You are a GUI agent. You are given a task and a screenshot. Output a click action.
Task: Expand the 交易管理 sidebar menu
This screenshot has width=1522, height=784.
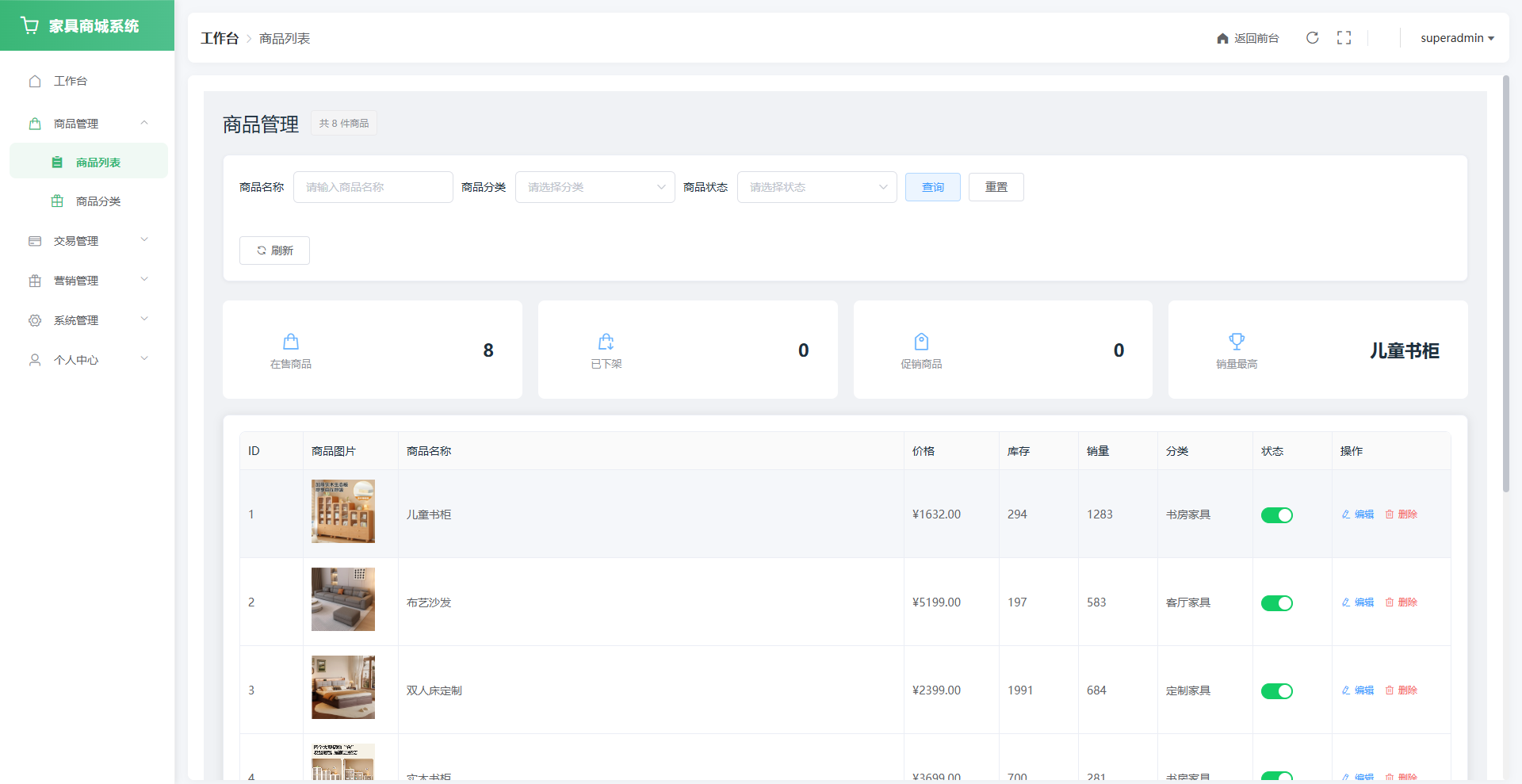coord(87,241)
